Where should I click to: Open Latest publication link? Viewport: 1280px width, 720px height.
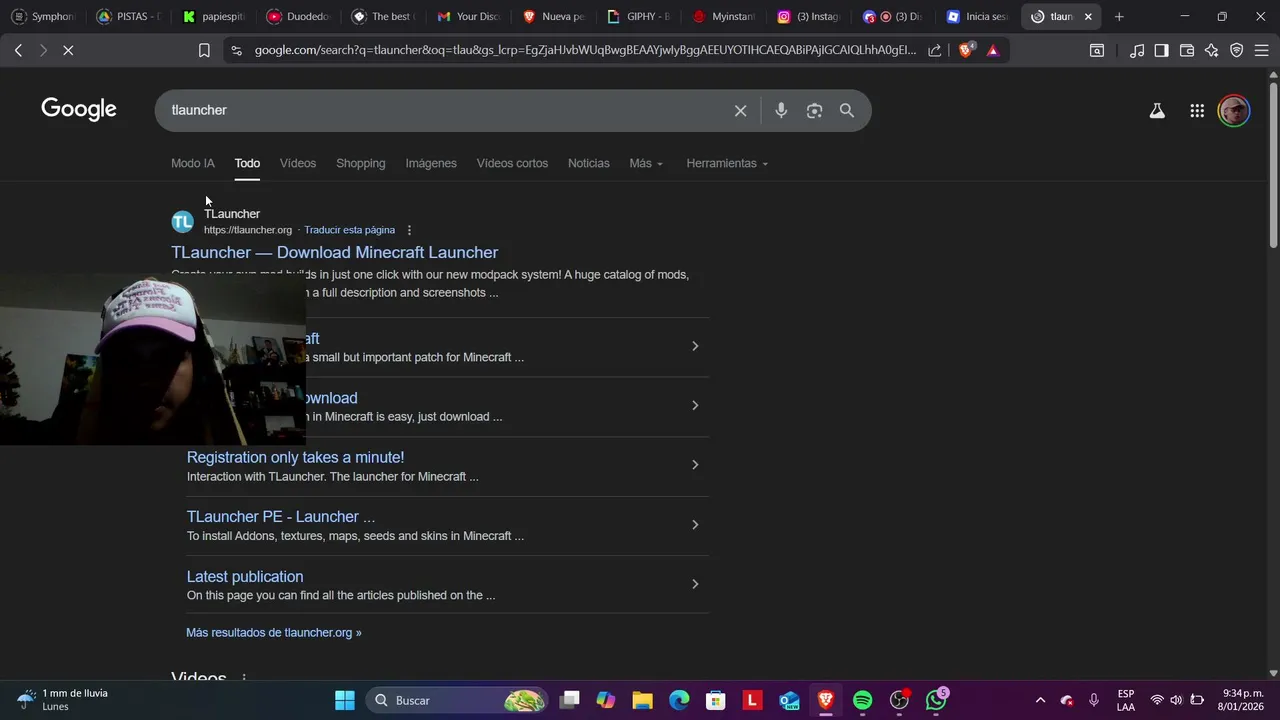[245, 577]
